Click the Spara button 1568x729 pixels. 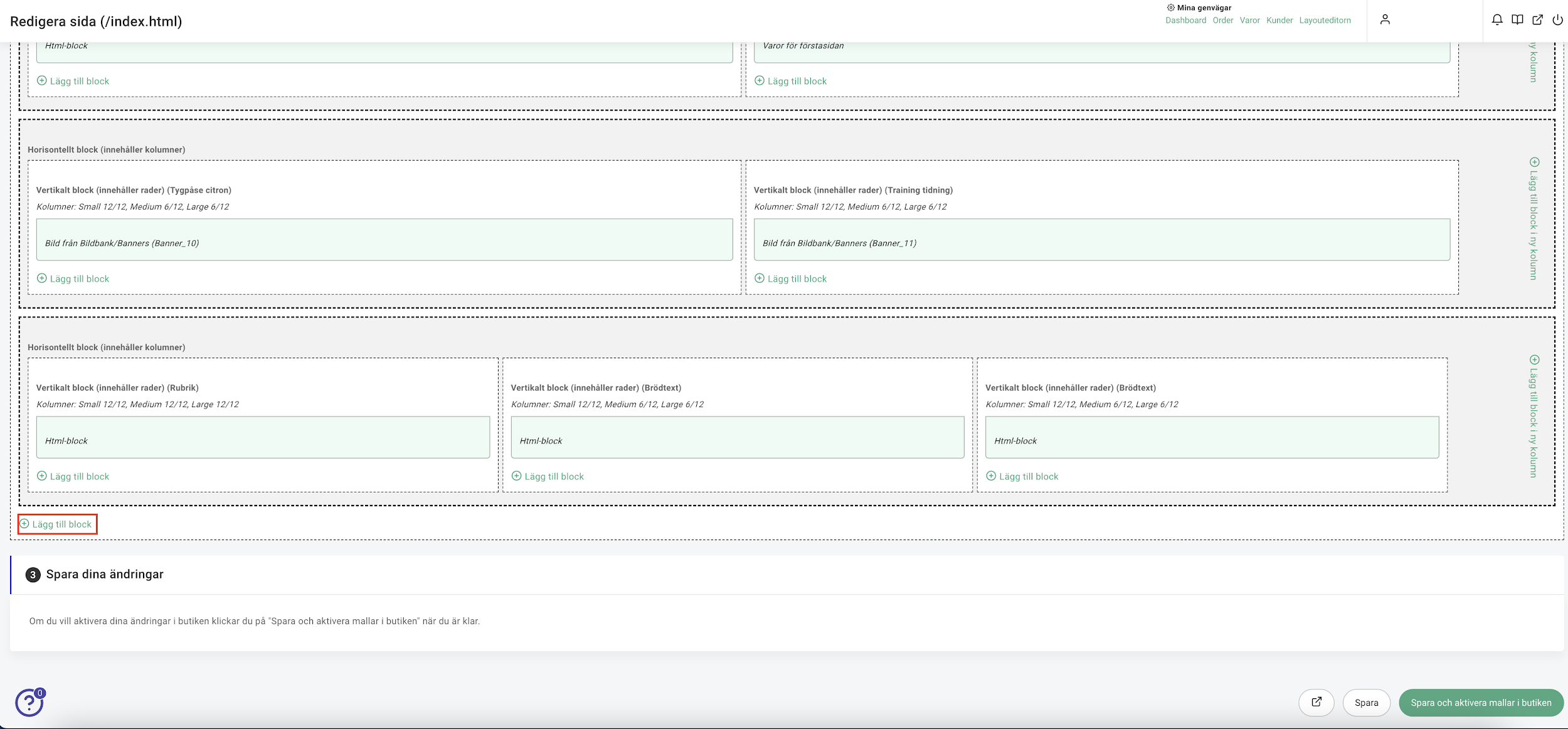click(1366, 703)
